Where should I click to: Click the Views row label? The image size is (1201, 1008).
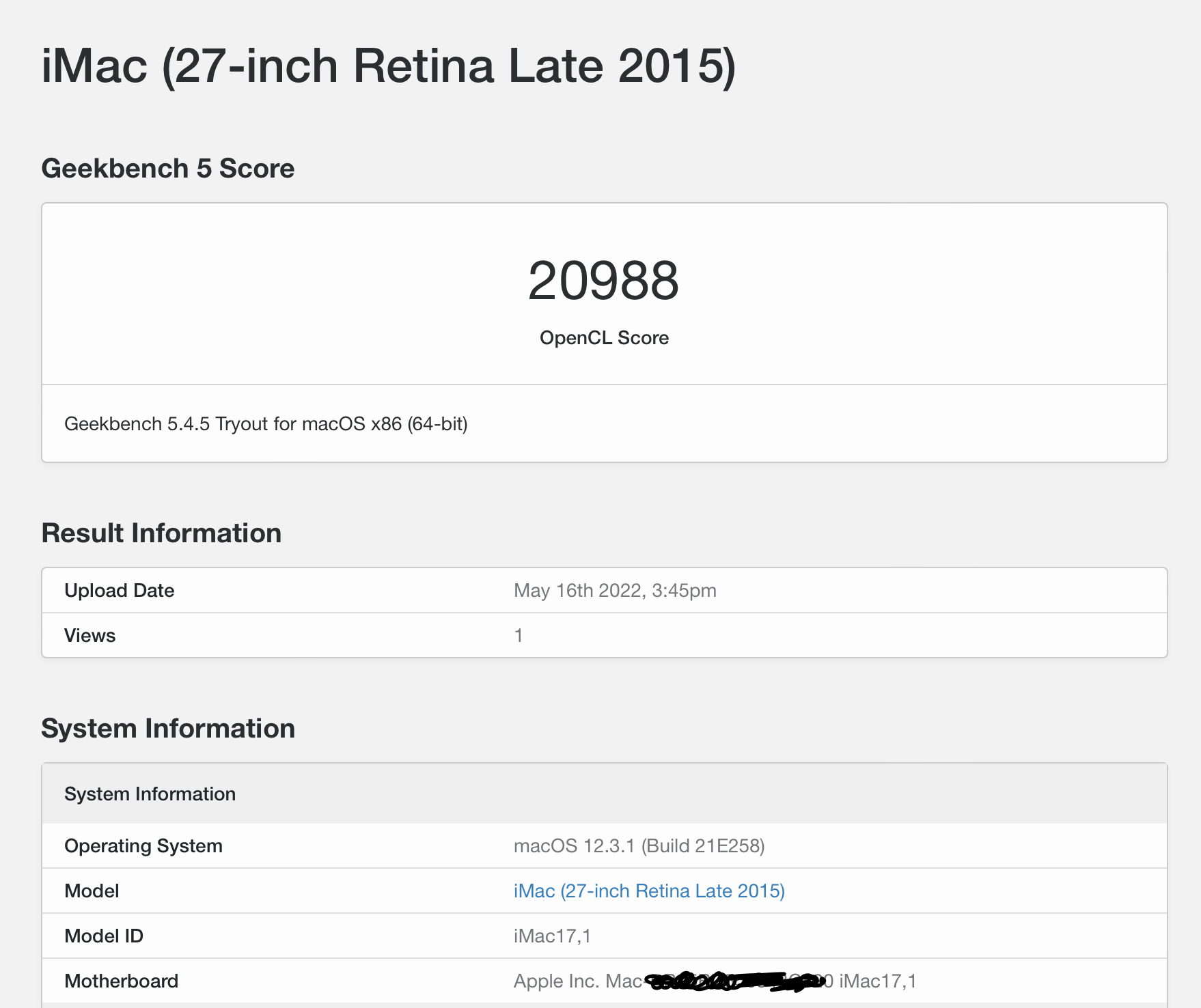[90, 635]
